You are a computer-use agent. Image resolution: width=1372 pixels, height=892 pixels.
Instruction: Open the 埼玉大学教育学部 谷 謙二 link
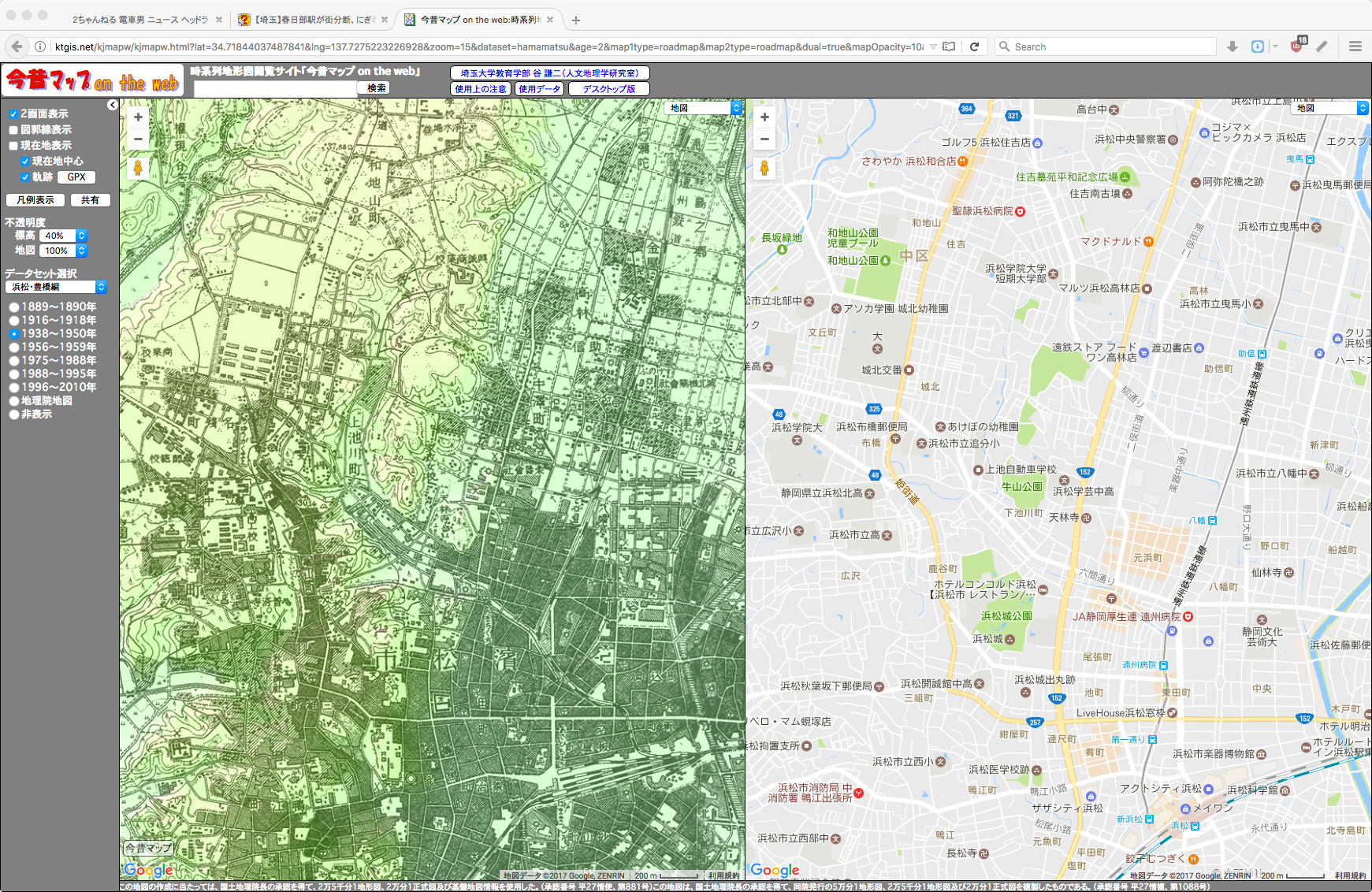point(550,73)
